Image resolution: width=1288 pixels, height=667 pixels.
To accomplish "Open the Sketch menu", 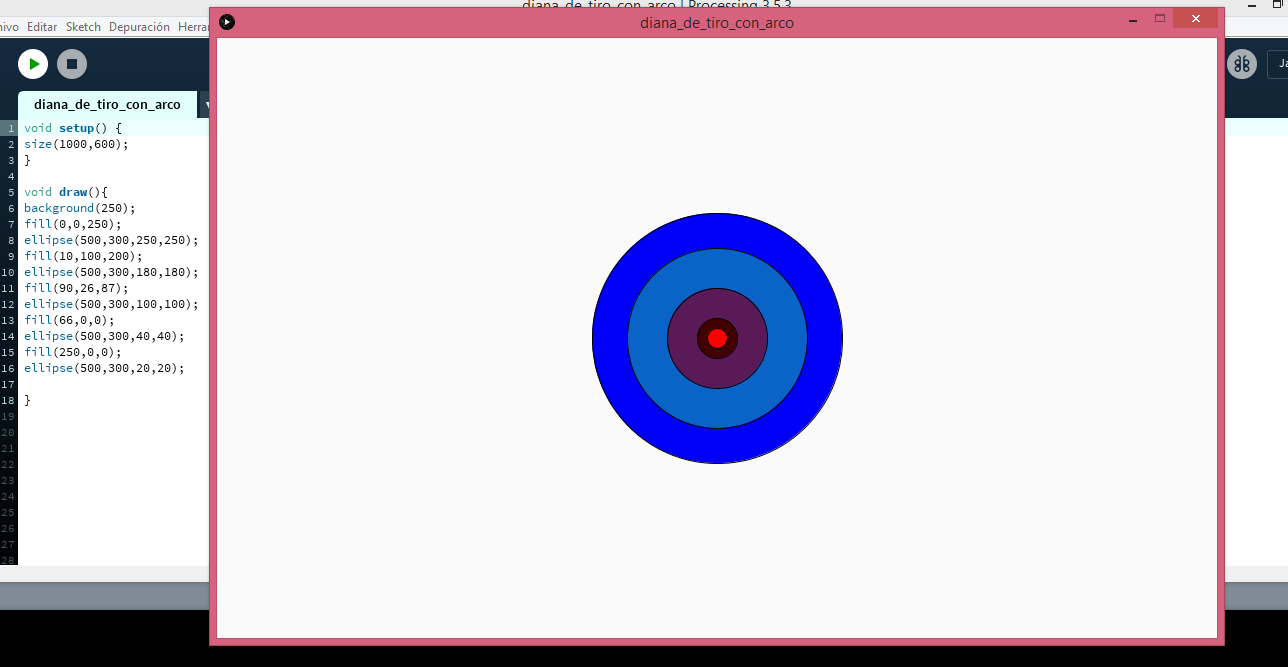I will (83, 27).
